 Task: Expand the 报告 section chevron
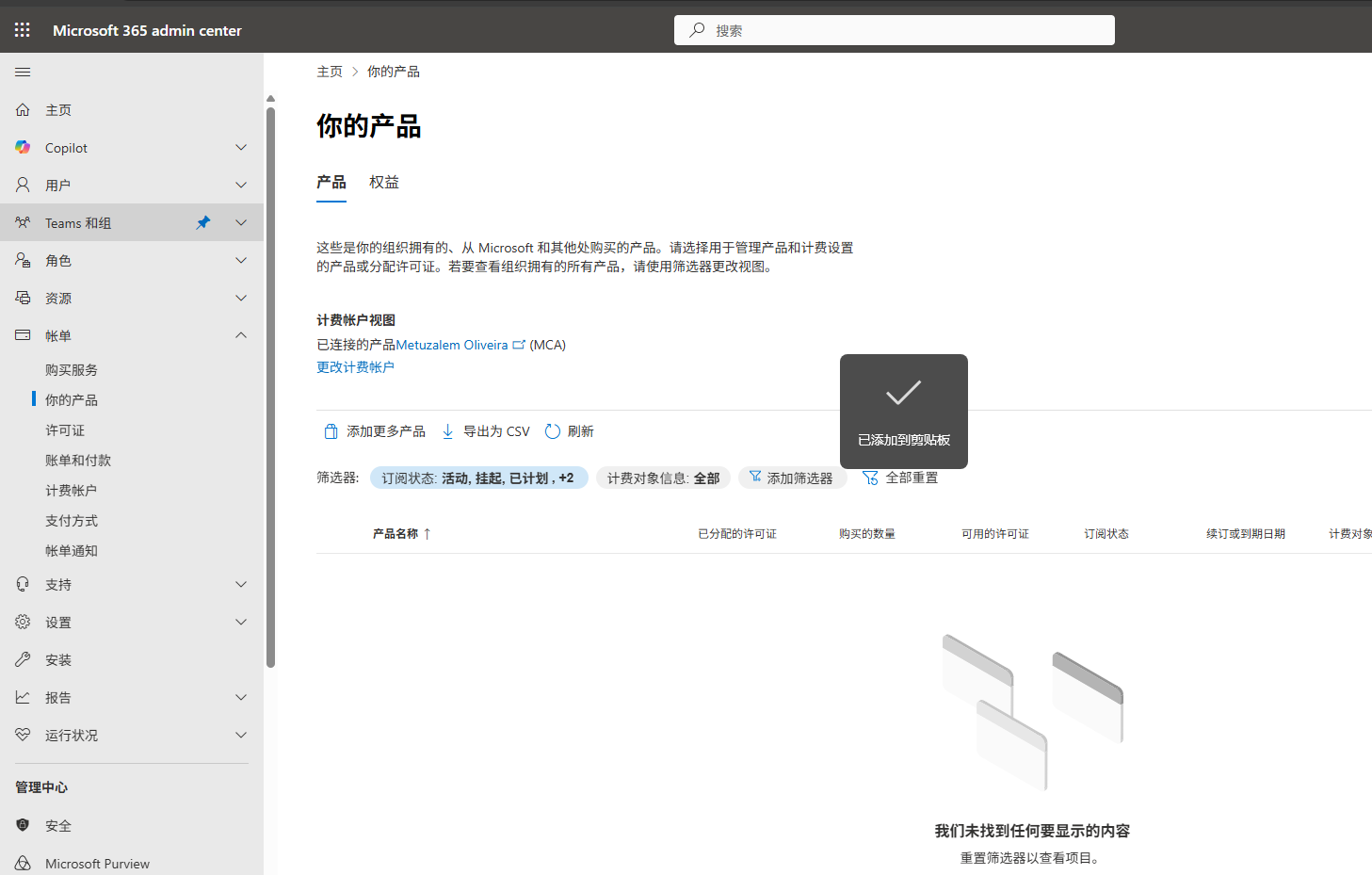[241, 698]
